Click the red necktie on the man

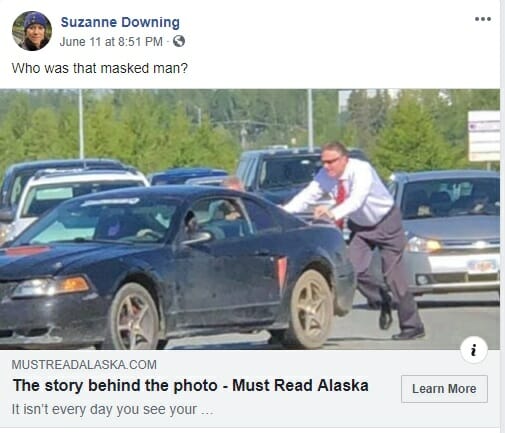[x=341, y=198]
